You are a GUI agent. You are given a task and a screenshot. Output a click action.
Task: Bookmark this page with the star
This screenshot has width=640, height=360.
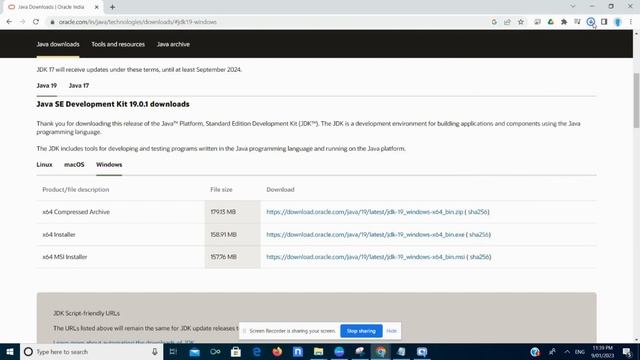click(x=521, y=22)
